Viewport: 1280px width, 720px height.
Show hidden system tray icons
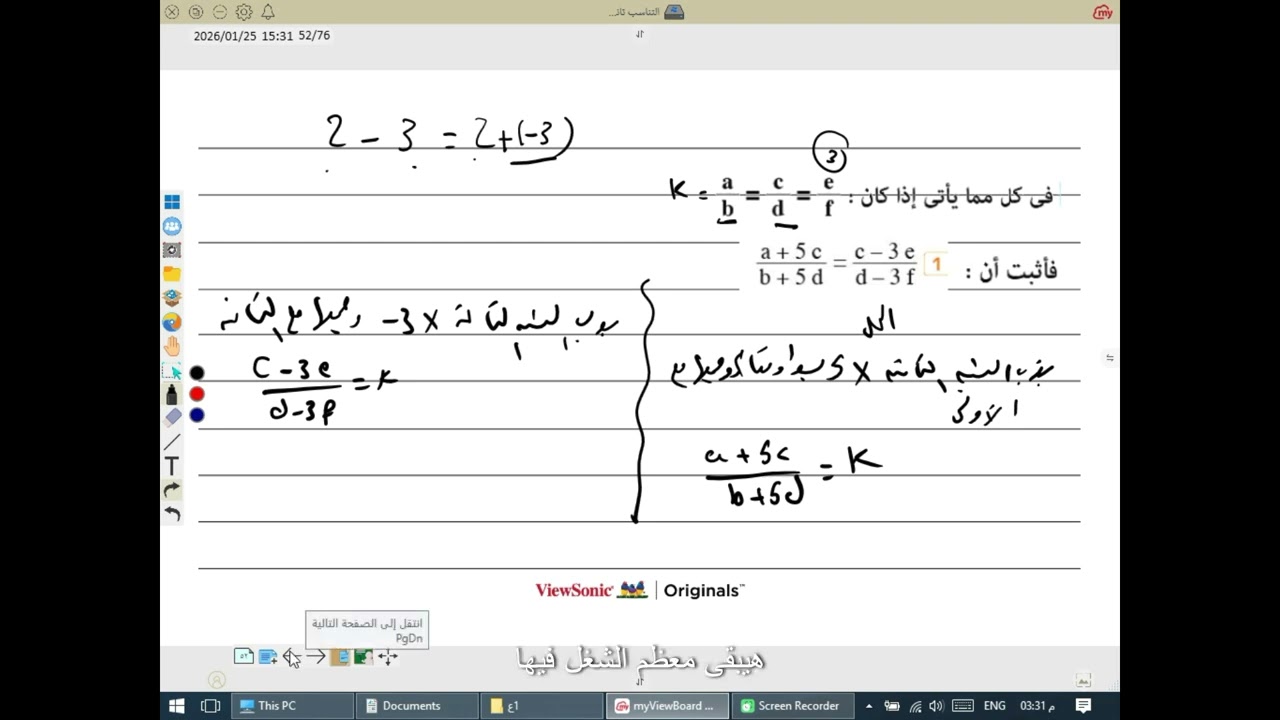click(868, 705)
